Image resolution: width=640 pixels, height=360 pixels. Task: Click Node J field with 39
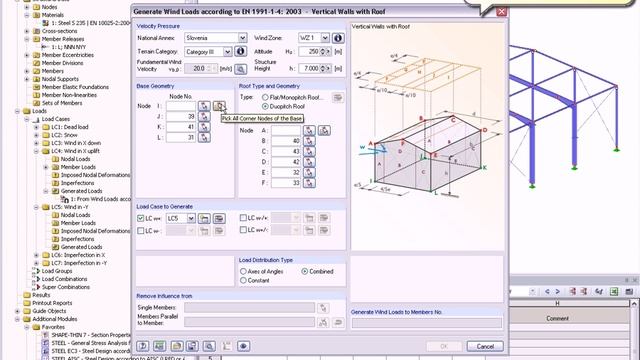[181, 116]
